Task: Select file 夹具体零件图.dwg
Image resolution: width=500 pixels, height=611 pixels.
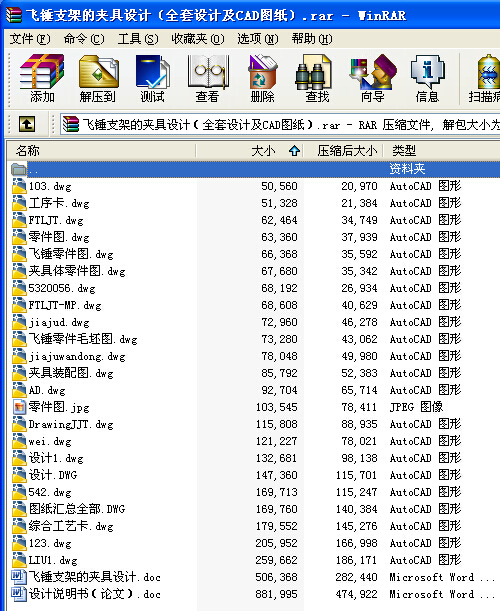Action: tap(77, 271)
